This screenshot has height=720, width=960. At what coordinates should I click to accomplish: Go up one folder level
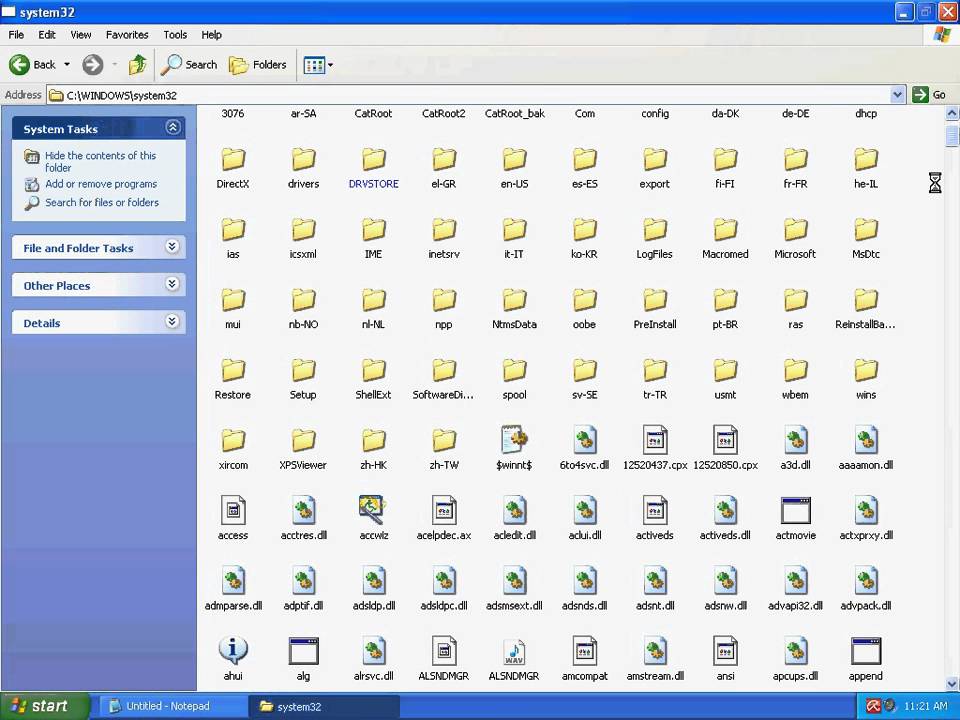138,64
